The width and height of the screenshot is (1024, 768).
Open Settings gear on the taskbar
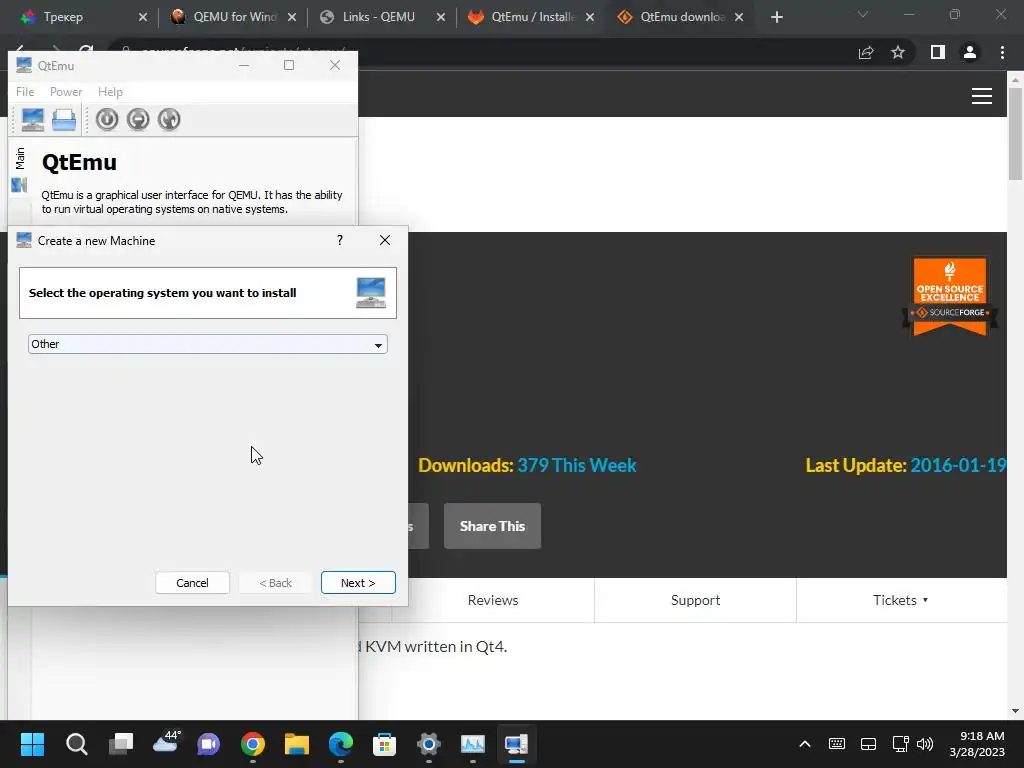coord(428,744)
